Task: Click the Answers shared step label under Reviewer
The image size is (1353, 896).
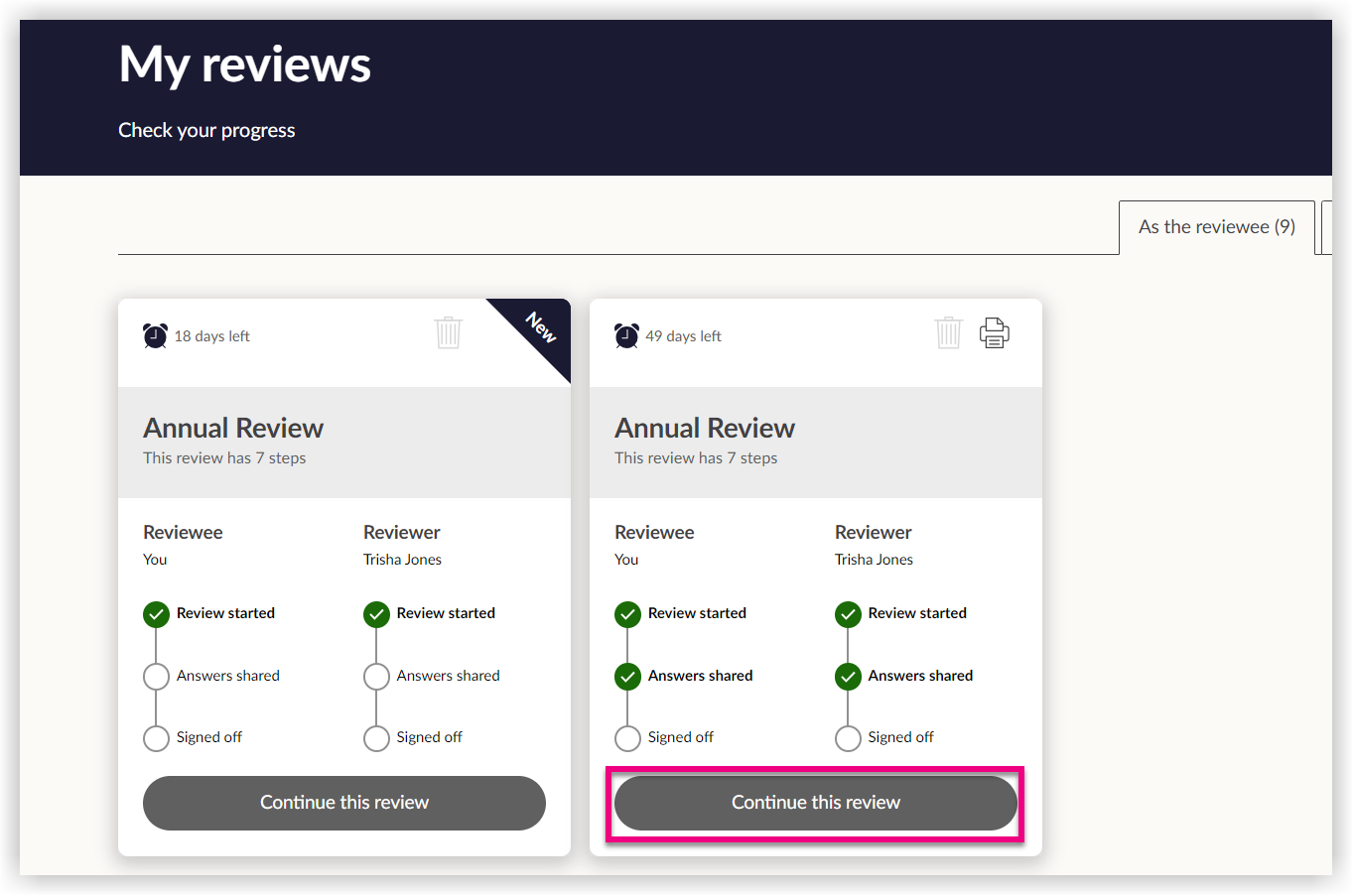Action: click(x=449, y=676)
